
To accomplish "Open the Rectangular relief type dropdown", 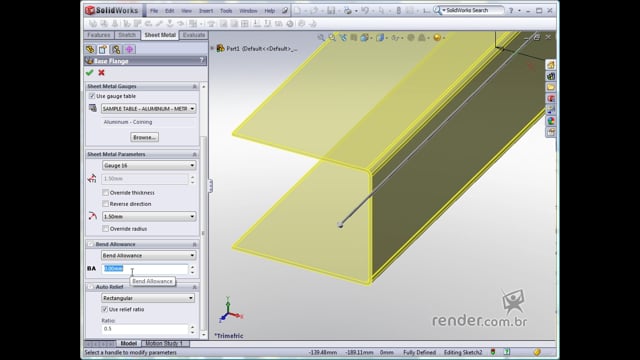I will pyautogui.click(x=148, y=298).
